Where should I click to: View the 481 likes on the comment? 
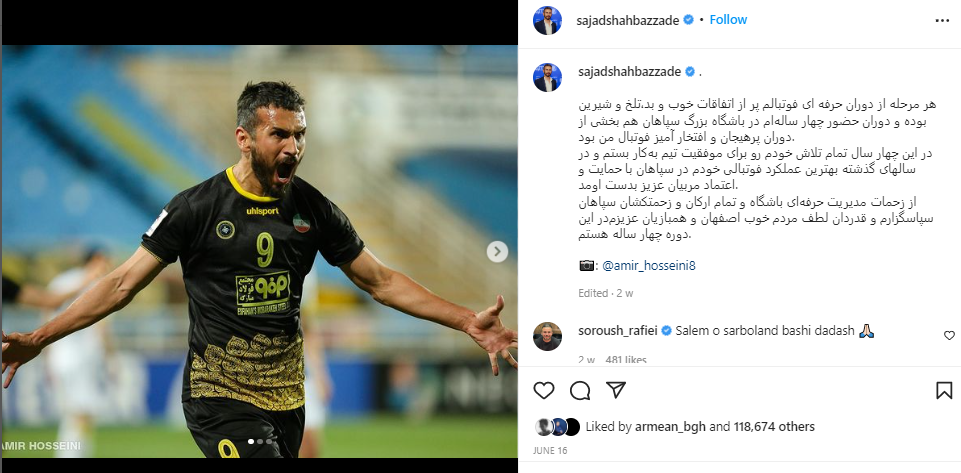(x=626, y=360)
